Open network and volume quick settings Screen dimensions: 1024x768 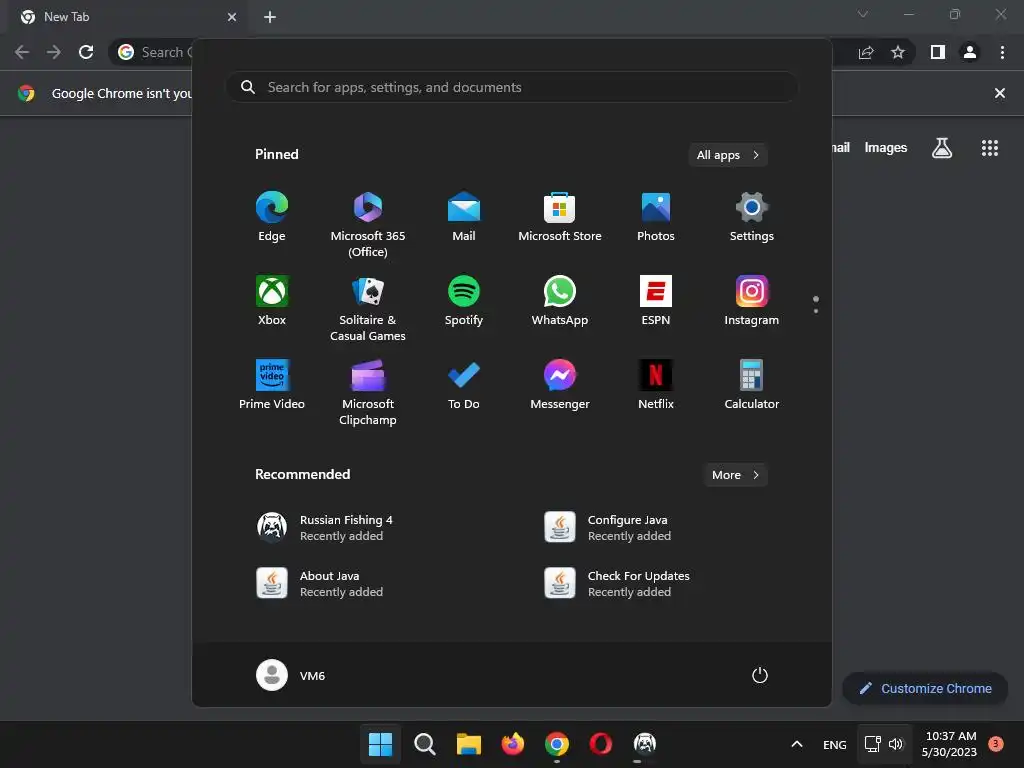[x=884, y=744]
